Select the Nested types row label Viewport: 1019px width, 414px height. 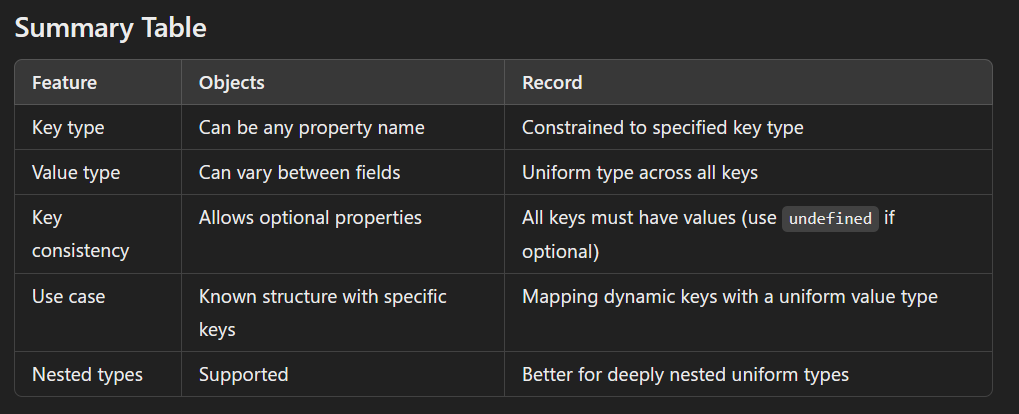point(87,375)
